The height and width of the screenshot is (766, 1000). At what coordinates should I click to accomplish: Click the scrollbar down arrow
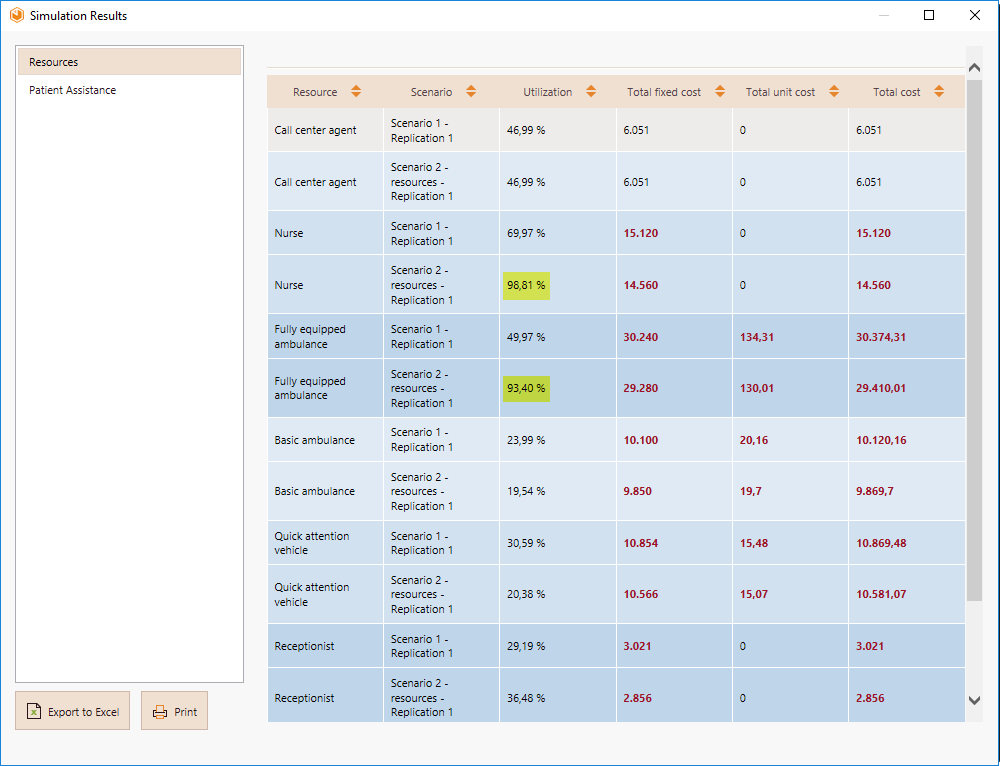(974, 700)
